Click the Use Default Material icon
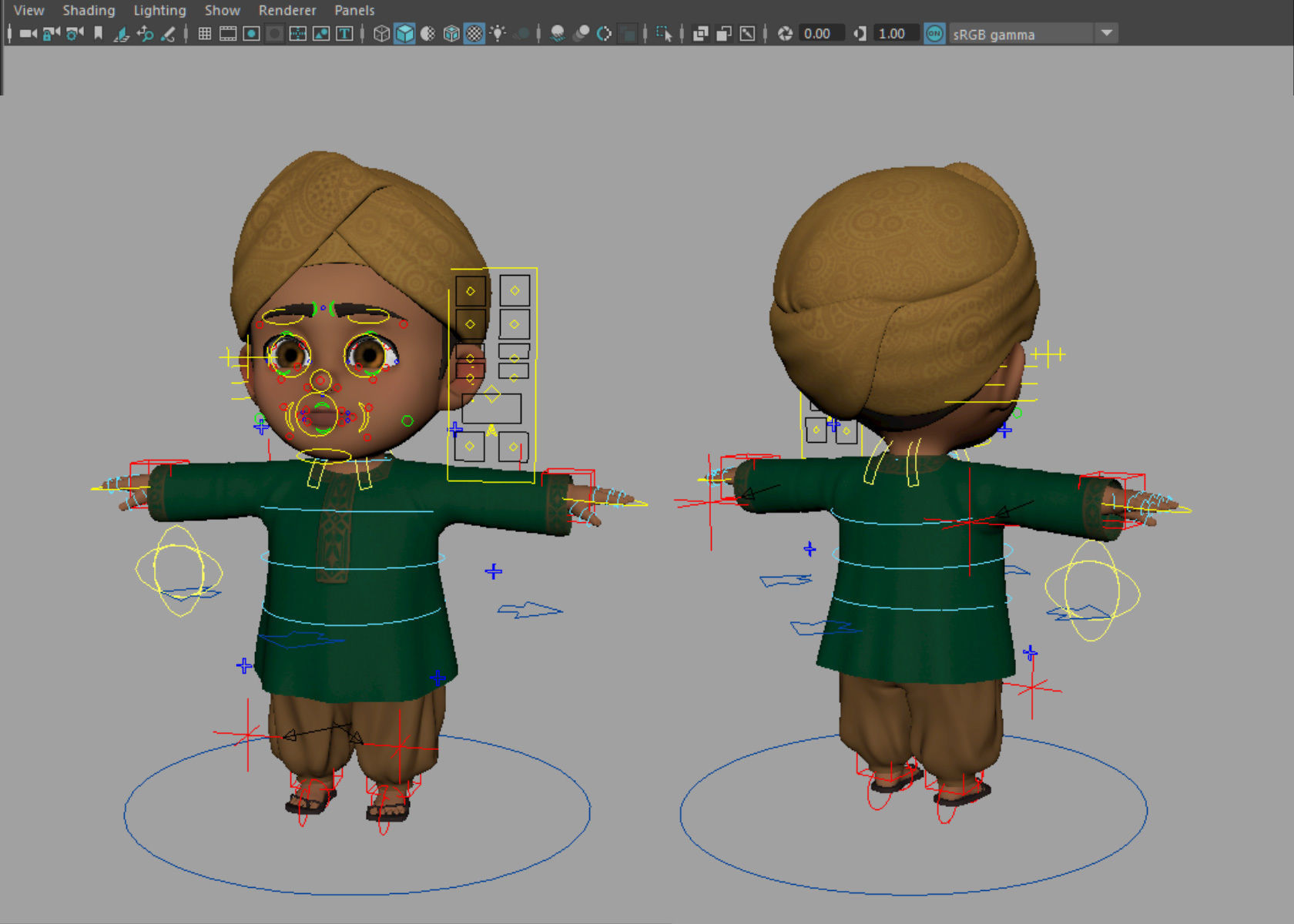 coord(427,33)
